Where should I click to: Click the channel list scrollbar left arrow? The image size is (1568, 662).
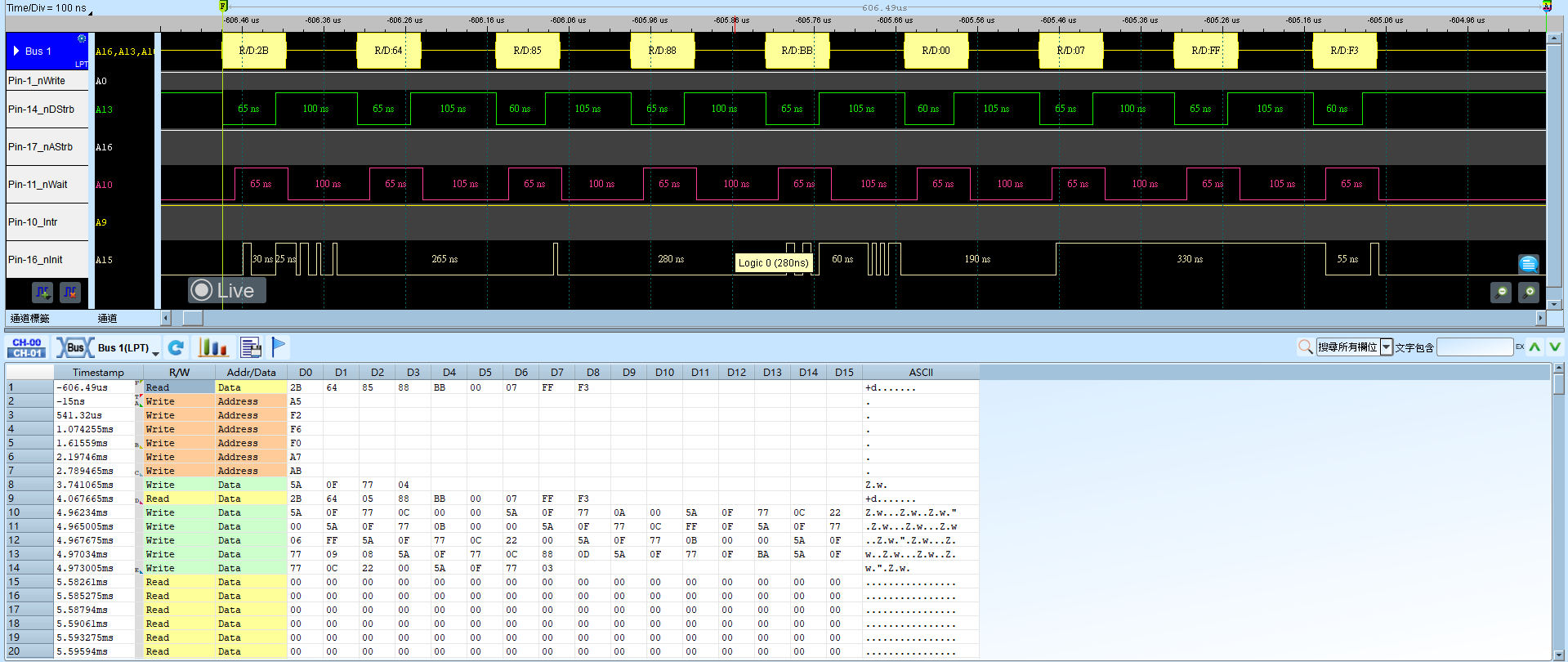point(166,318)
